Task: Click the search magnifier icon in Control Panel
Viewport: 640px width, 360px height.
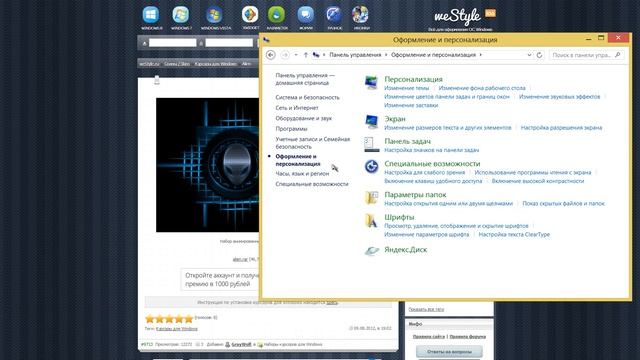Action: point(618,55)
